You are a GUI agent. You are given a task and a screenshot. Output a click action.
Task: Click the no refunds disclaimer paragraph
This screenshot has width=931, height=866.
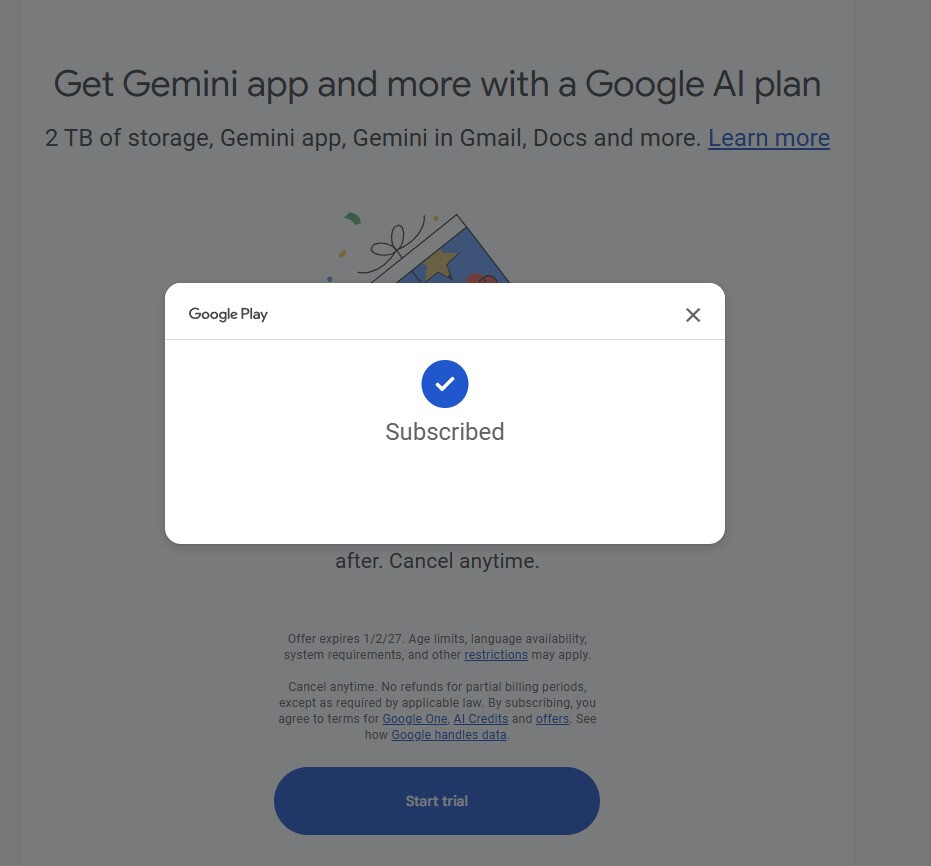coord(437,703)
